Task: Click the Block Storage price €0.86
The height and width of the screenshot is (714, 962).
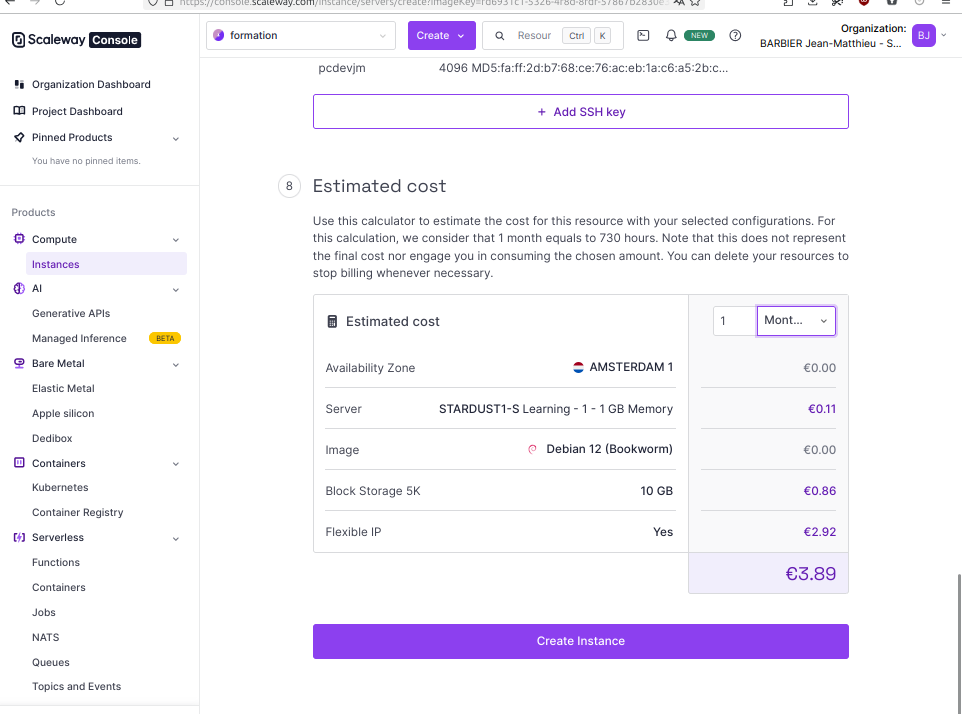Action: [820, 491]
